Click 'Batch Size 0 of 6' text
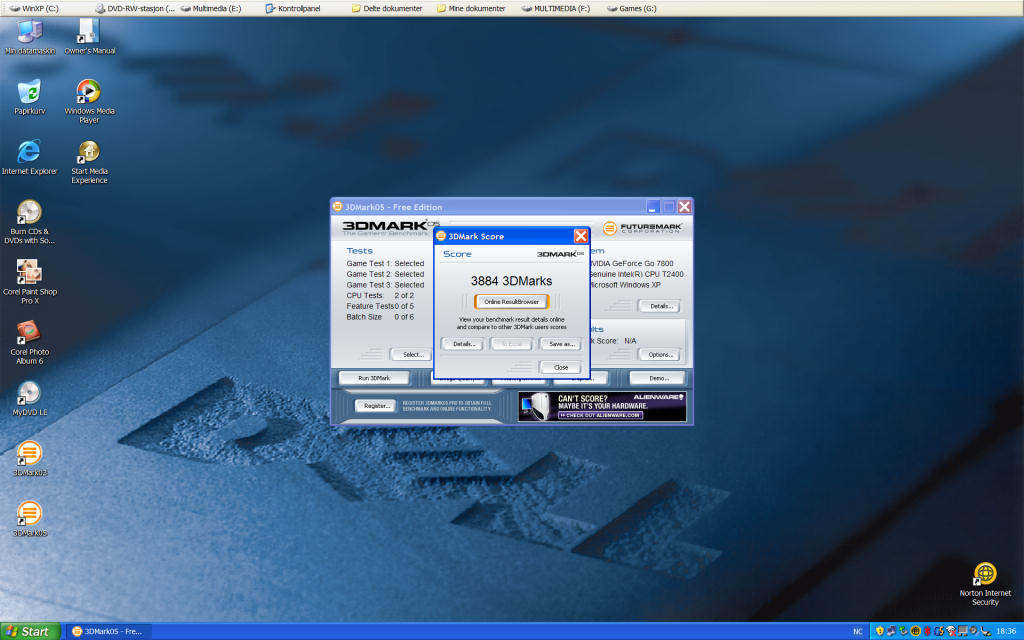The width and height of the screenshot is (1024, 640). (x=380, y=317)
